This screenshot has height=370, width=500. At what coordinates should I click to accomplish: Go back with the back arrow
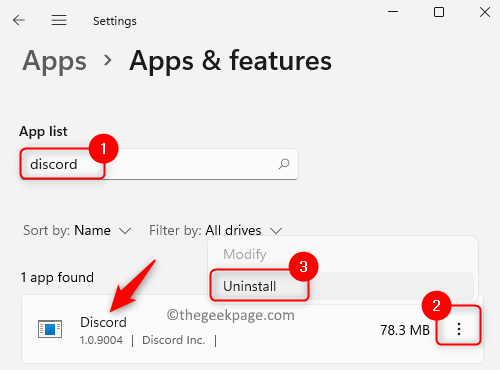coord(19,20)
